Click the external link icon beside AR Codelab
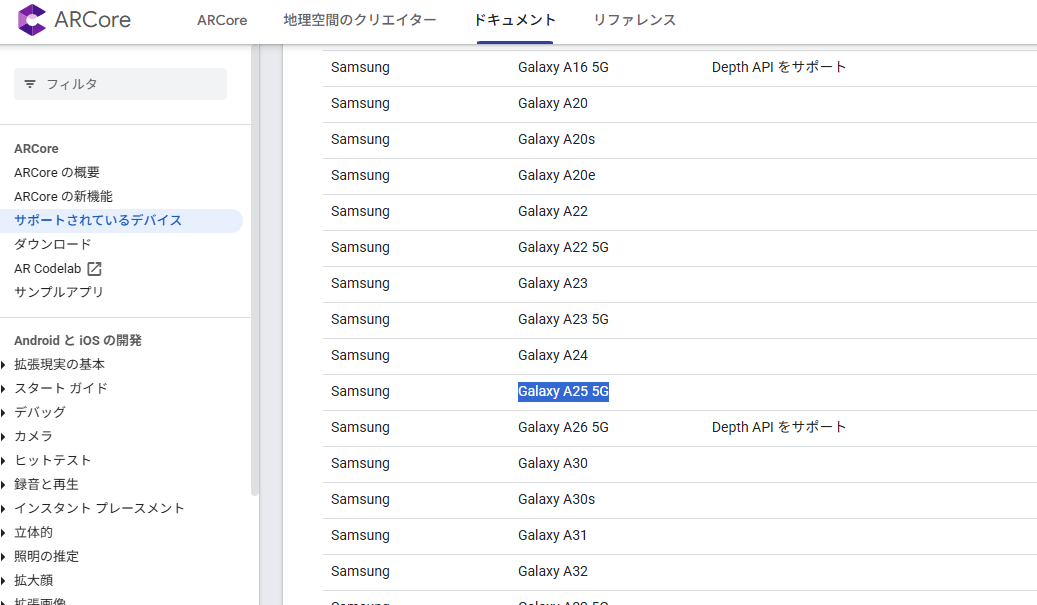Viewport: 1037px width, 605px height. (x=95, y=268)
